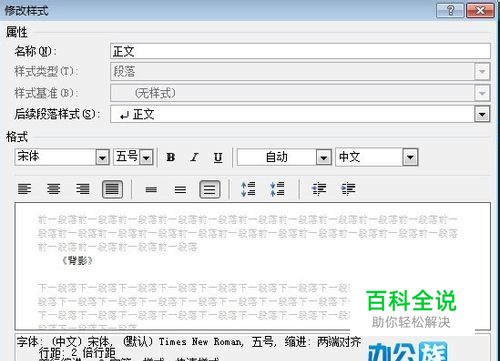Viewport: 500px width, 361px height.
Task: Click increase indent icon
Action: [x=348, y=189]
